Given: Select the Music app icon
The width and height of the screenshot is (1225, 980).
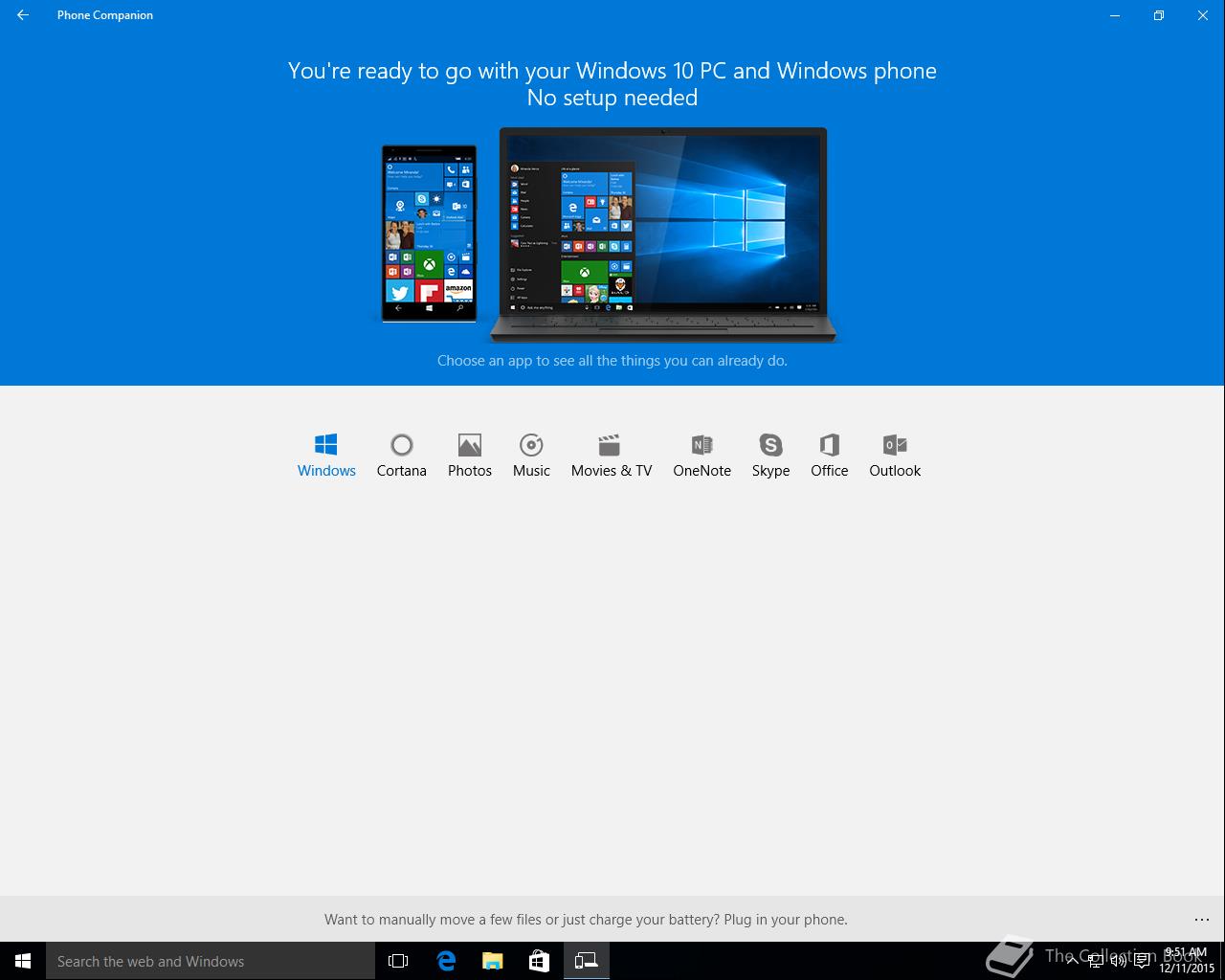Looking at the screenshot, I should 531,455.
